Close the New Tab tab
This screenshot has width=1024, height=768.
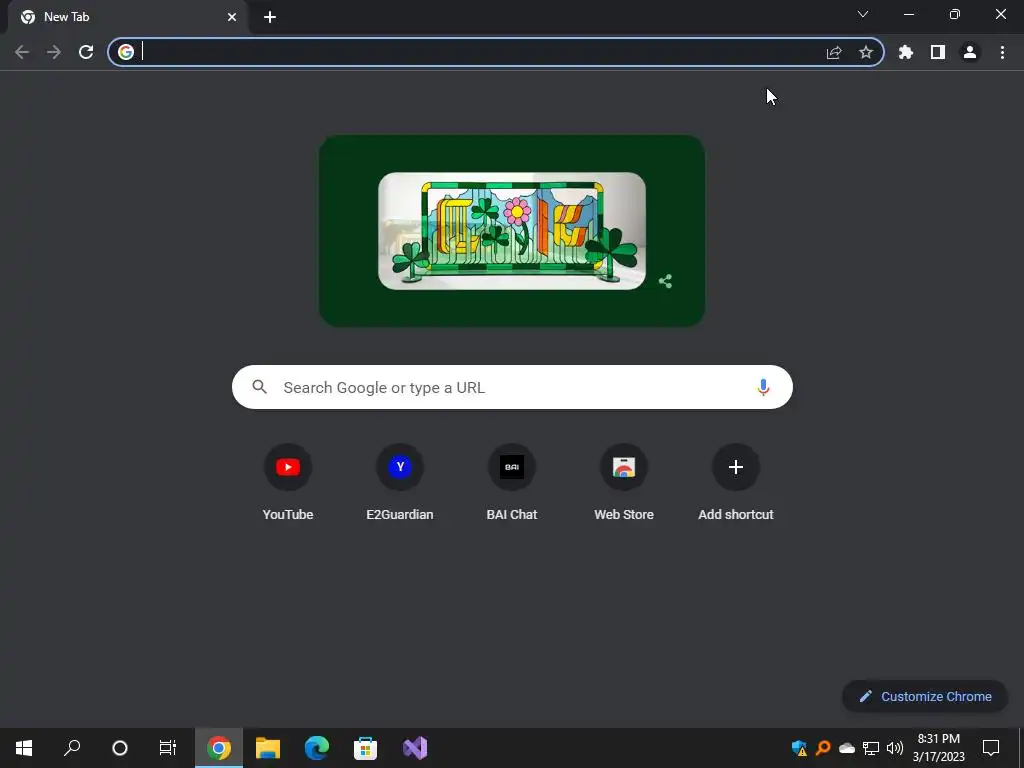[232, 17]
